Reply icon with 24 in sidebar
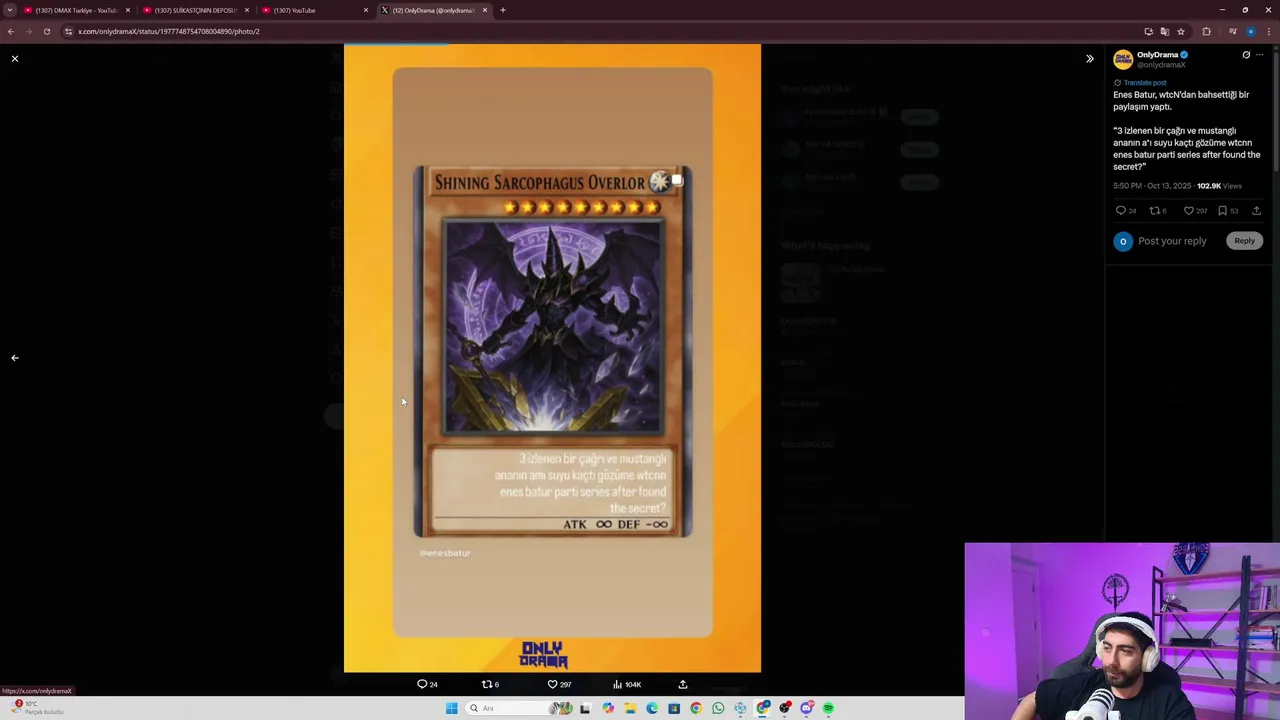1280x720 pixels. tap(1126, 211)
